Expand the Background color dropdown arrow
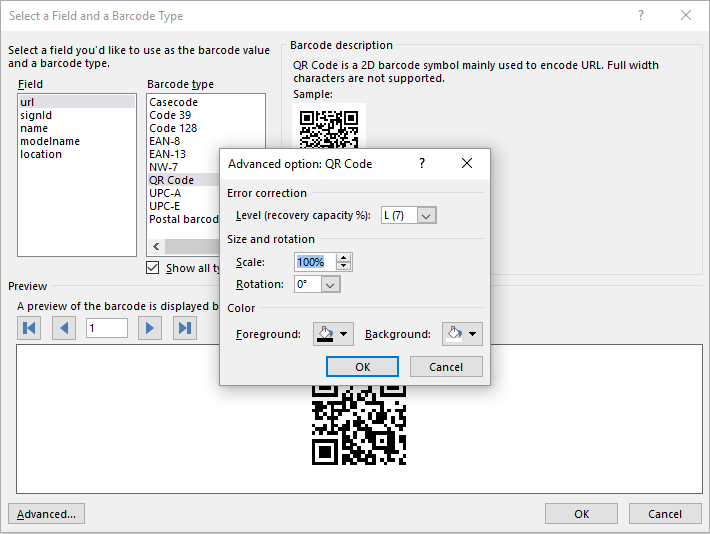710x534 pixels. 473,334
